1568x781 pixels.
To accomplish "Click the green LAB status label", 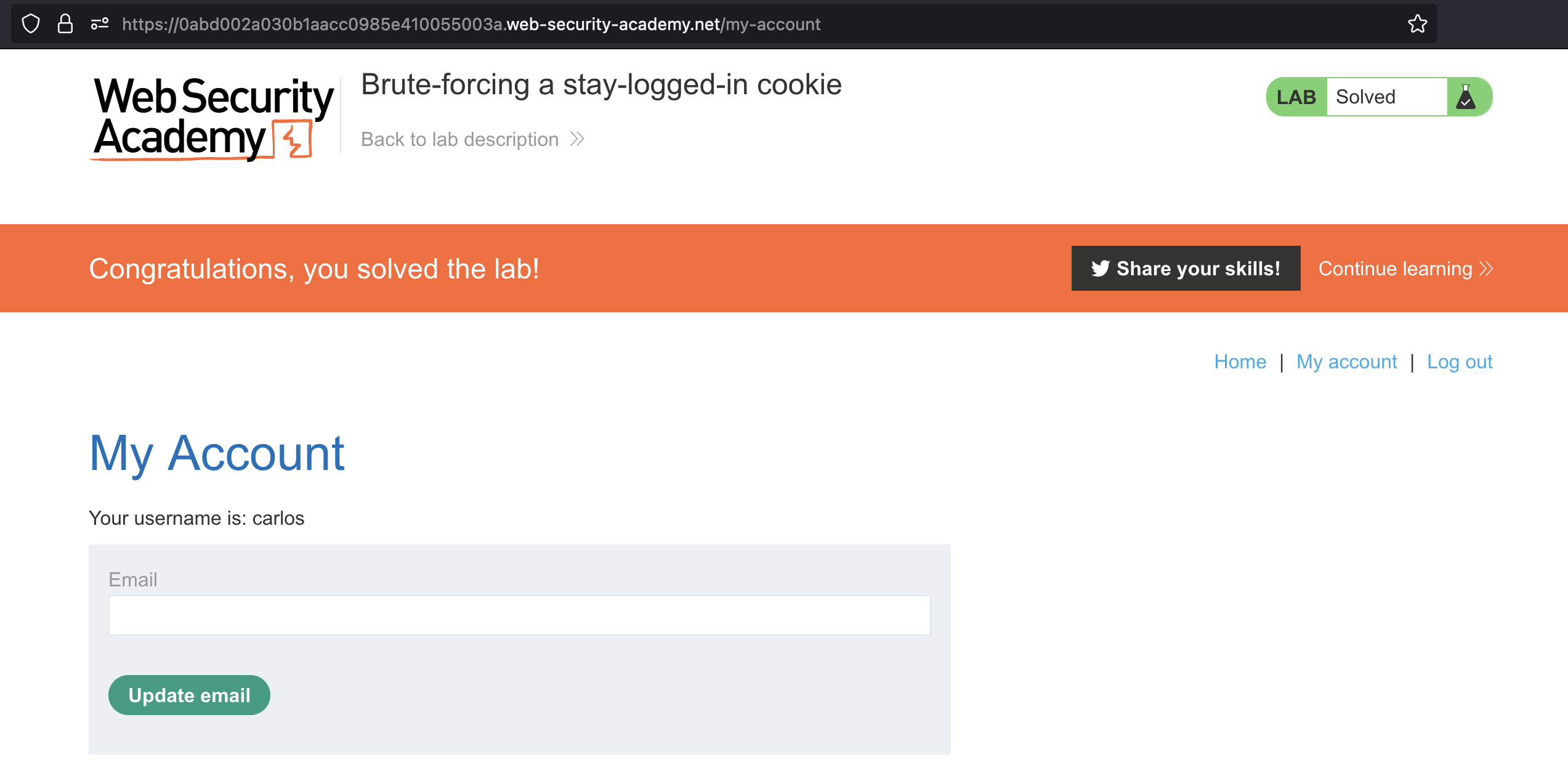I will pos(1296,97).
